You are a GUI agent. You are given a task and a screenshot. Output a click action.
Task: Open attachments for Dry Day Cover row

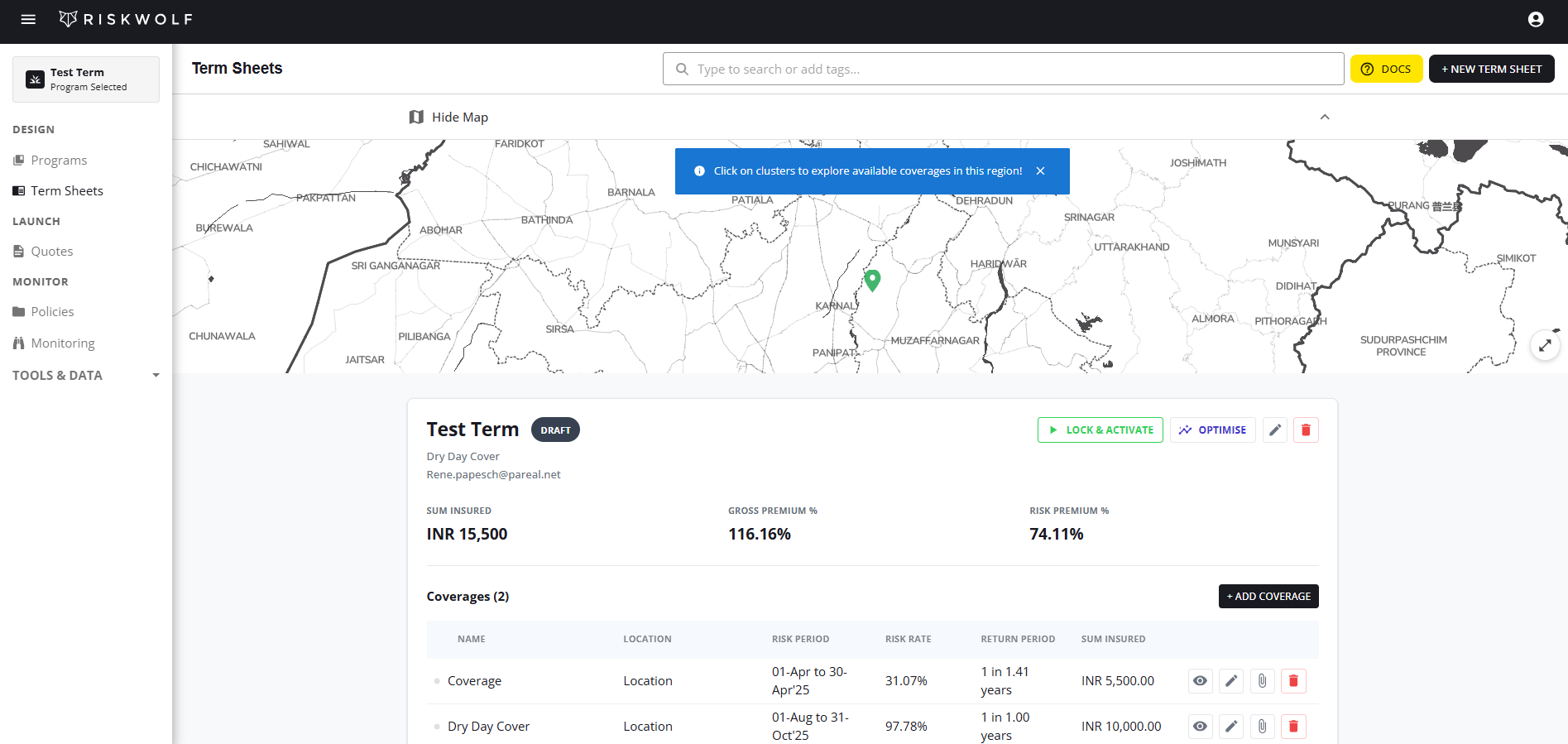(x=1262, y=726)
